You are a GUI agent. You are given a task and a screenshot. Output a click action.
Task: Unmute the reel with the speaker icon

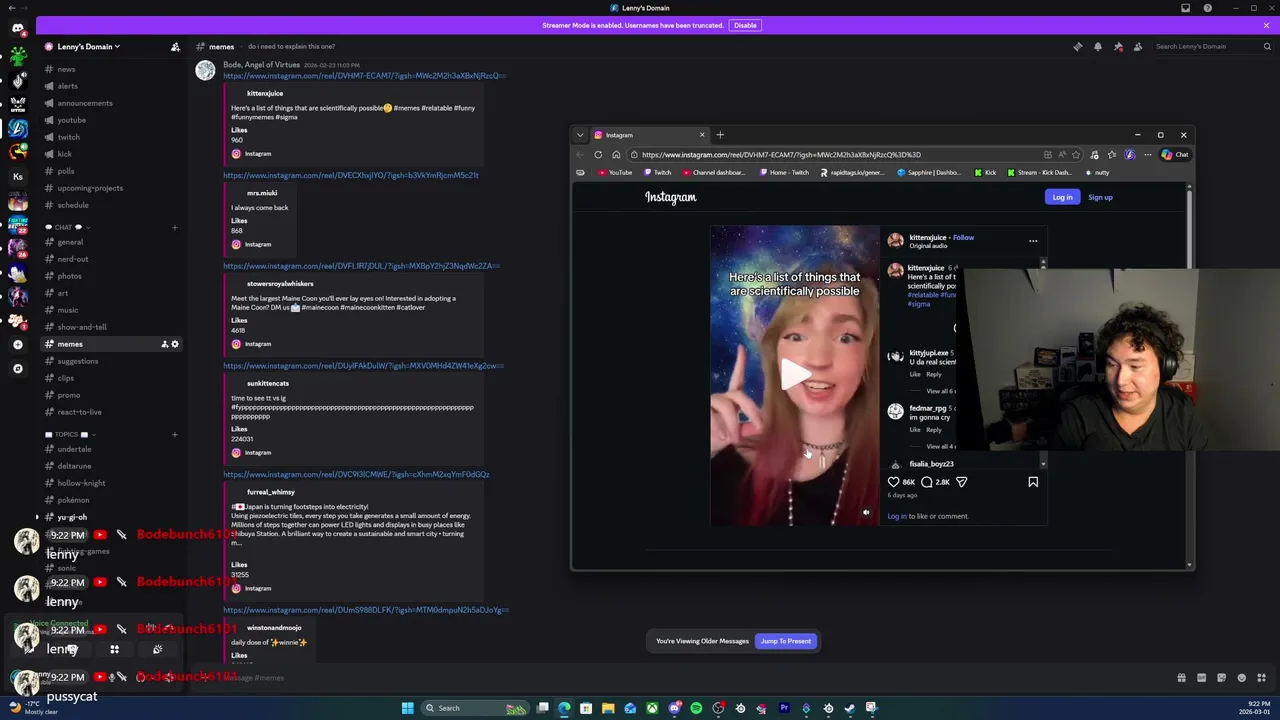866,513
